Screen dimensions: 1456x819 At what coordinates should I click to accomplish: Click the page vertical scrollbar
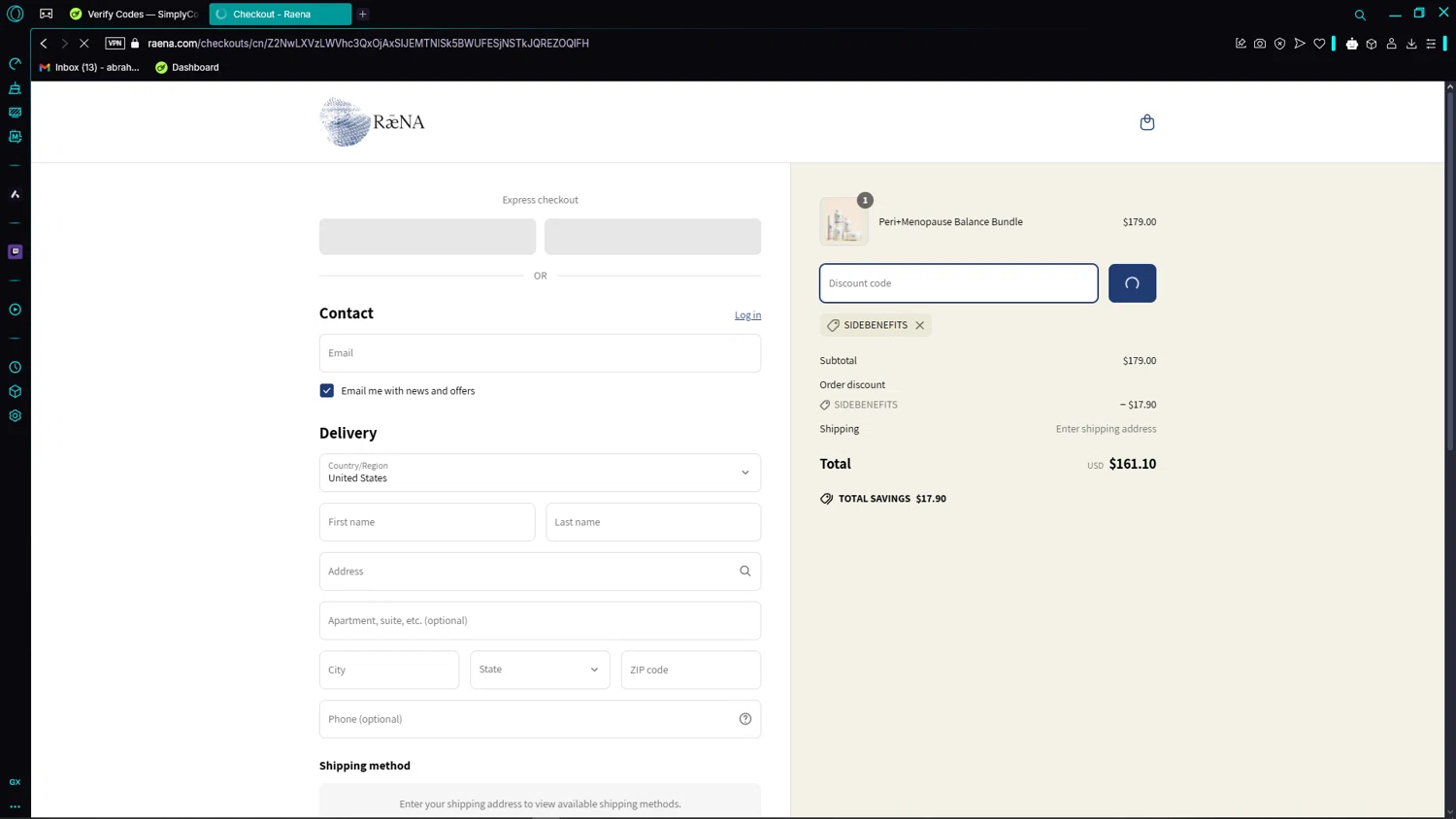pyautogui.click(x=1449, y=270)
